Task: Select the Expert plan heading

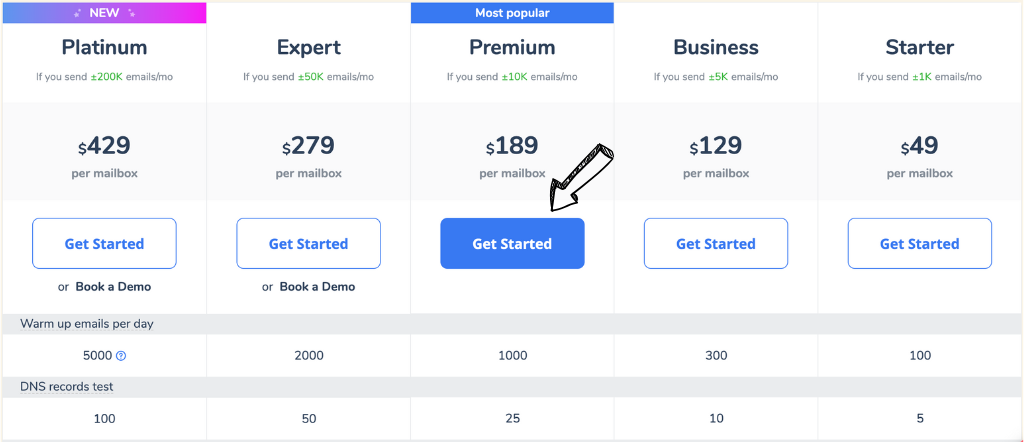Action: pos(308,48)
